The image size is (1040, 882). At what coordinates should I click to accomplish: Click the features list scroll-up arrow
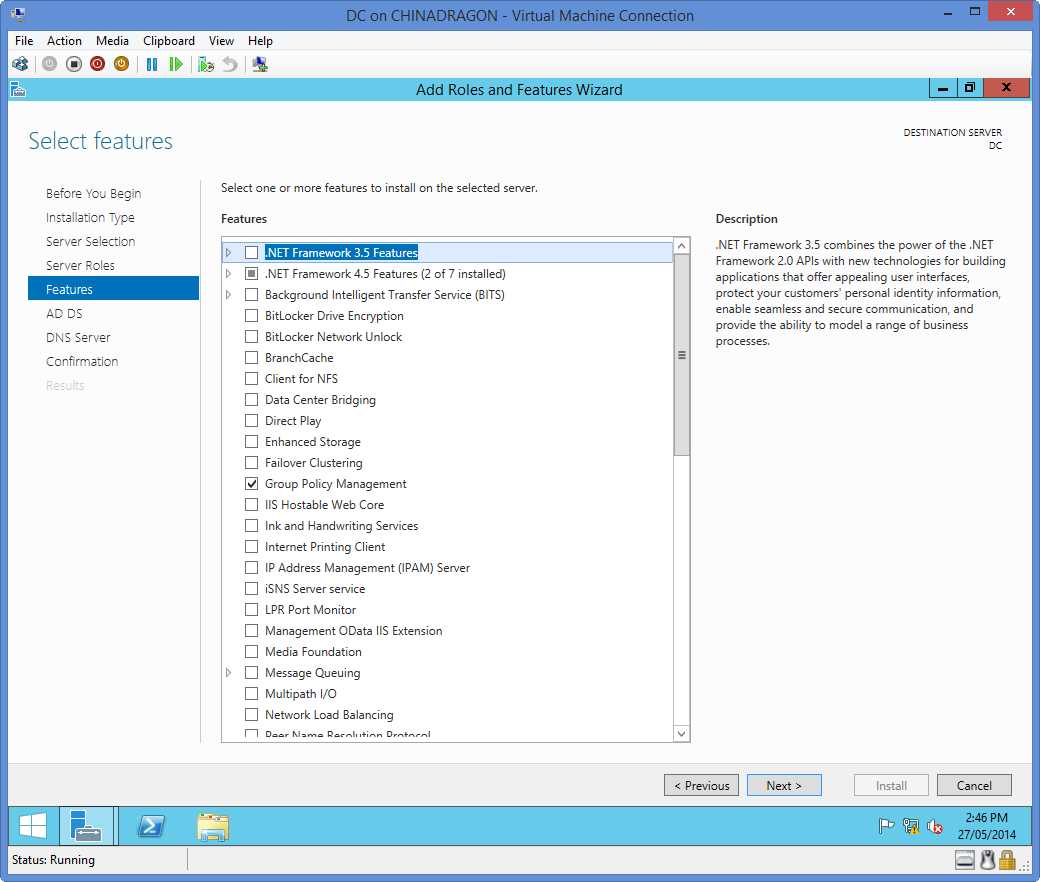(681, 246)
